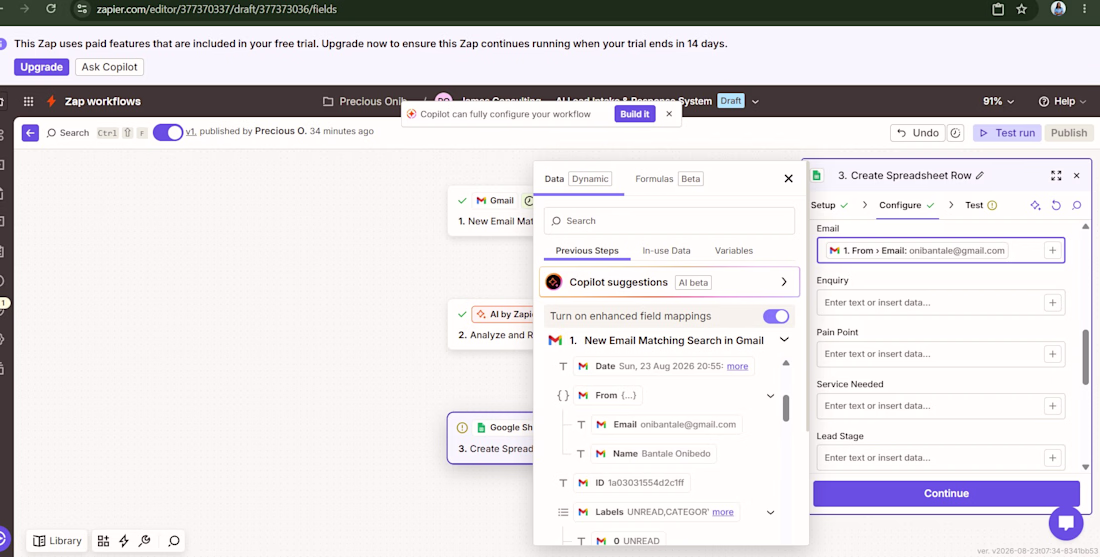Dismiss the Copilot can fully configure banner
Screen dimensions: 1100x557
point(669,114)
